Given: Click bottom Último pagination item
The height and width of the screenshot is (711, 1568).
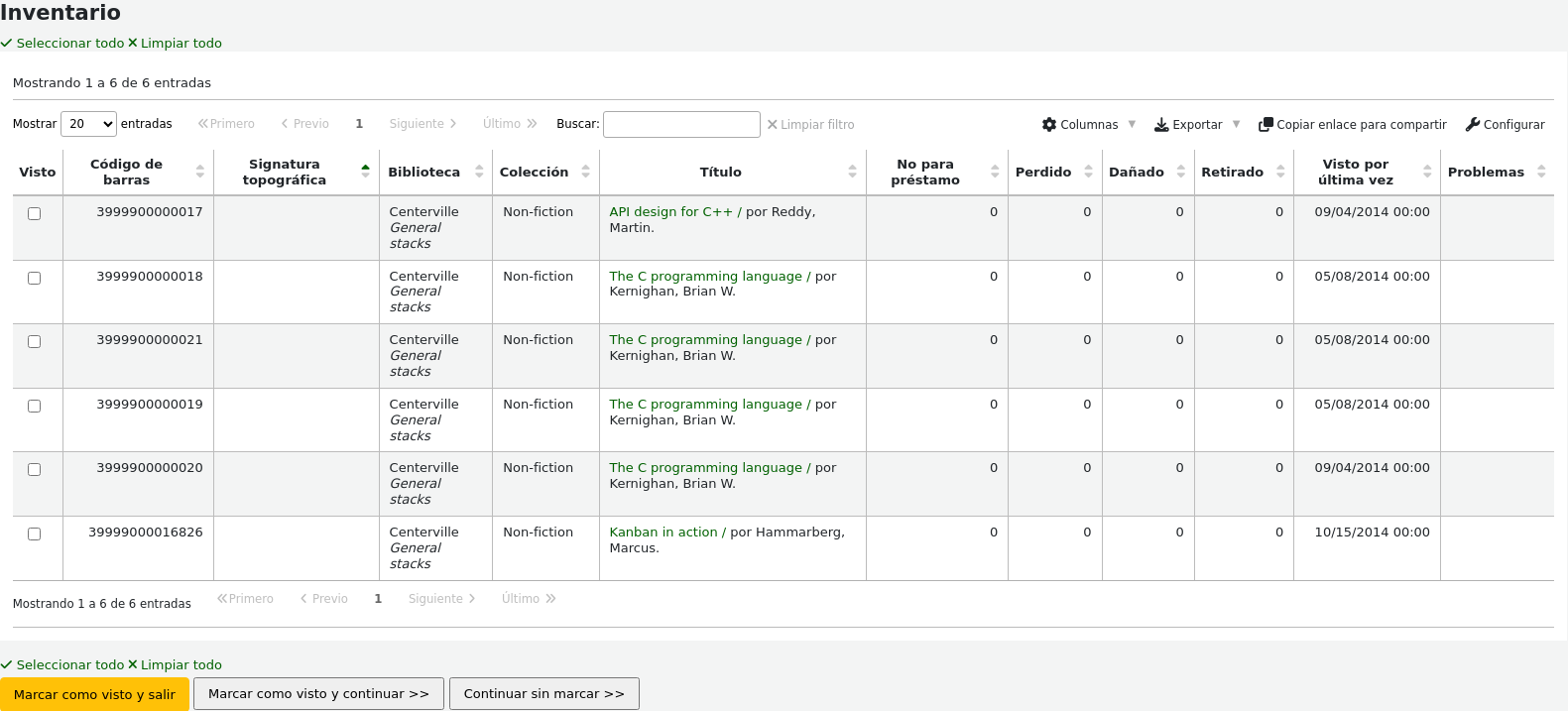Looking at the screenshot, I should click(x=529, y=599).
